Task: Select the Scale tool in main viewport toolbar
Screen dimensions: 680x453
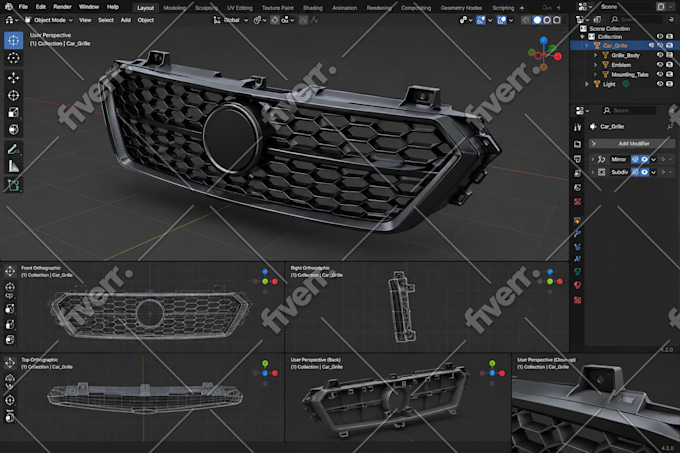Action: pyautogui.click(x=13, y=112)
